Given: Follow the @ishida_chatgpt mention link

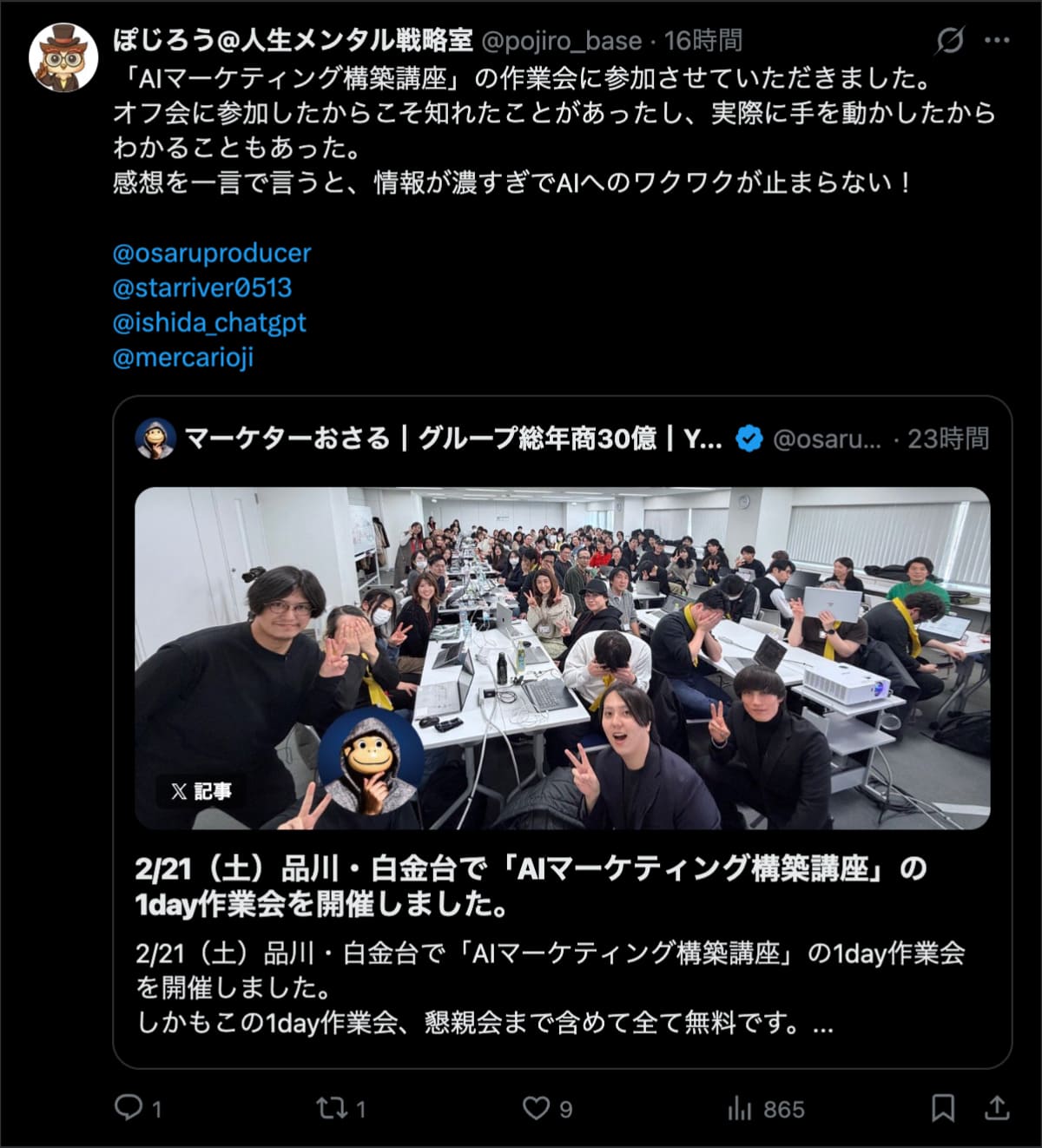Looking at the screenshot, I should pos(209,322).
